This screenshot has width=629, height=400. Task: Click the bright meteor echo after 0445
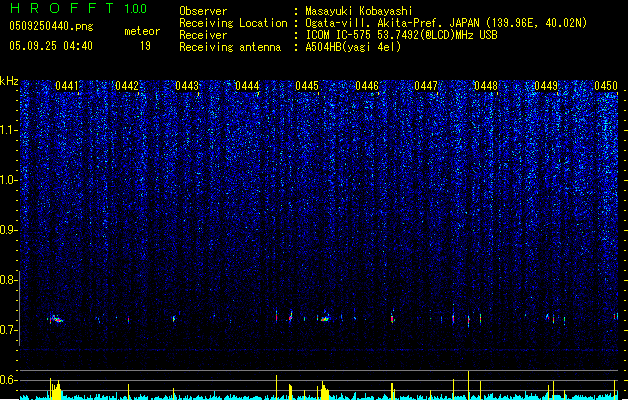tap(325, 319)
